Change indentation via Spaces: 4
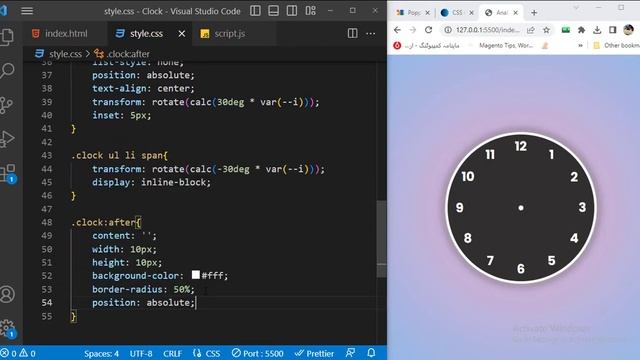This screenshot has width=640, height=360. coord(101,353)
